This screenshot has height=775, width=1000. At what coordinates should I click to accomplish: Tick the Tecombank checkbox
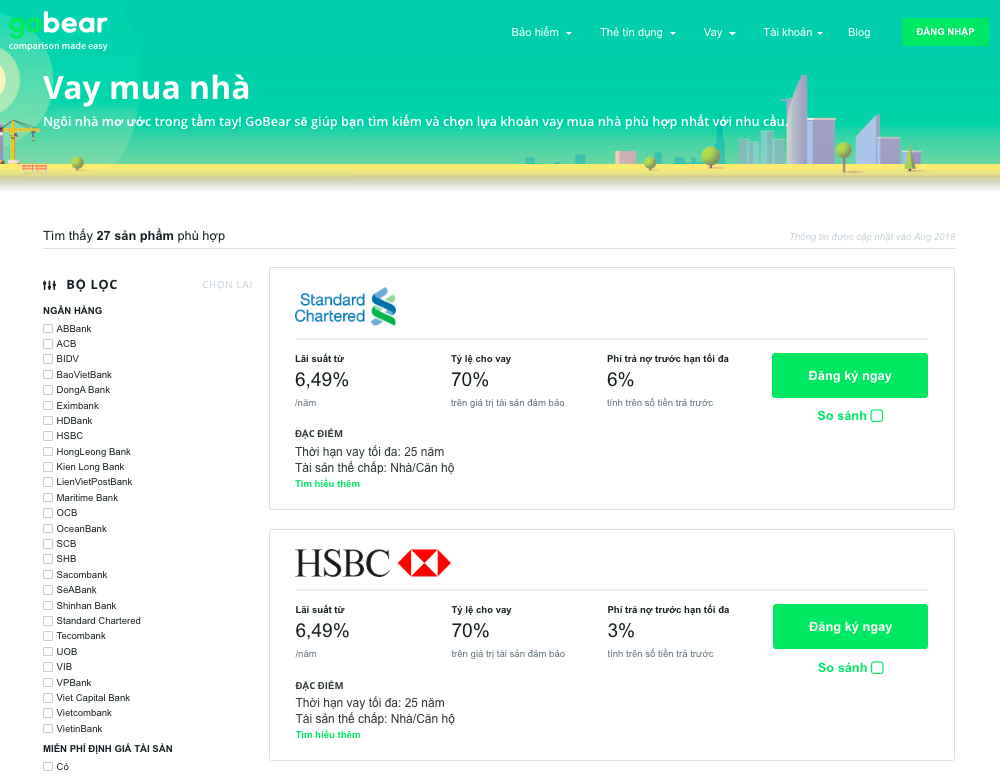tap(48, 636)
